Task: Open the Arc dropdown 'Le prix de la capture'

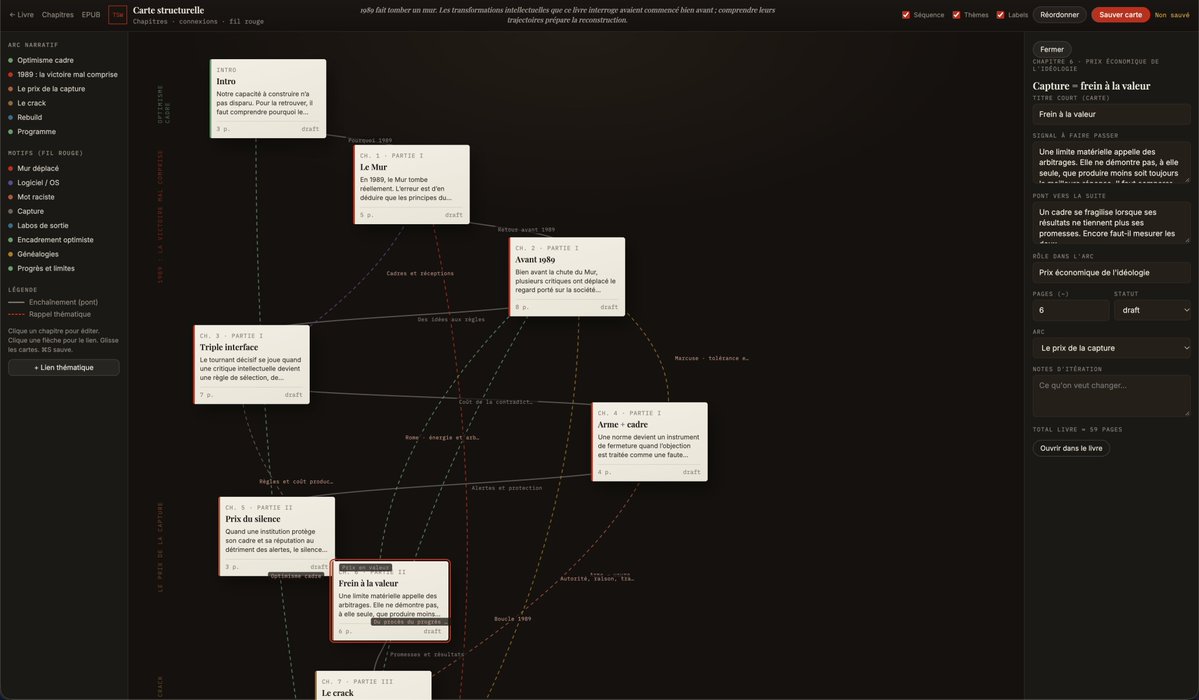Action: click(1111, 348)
